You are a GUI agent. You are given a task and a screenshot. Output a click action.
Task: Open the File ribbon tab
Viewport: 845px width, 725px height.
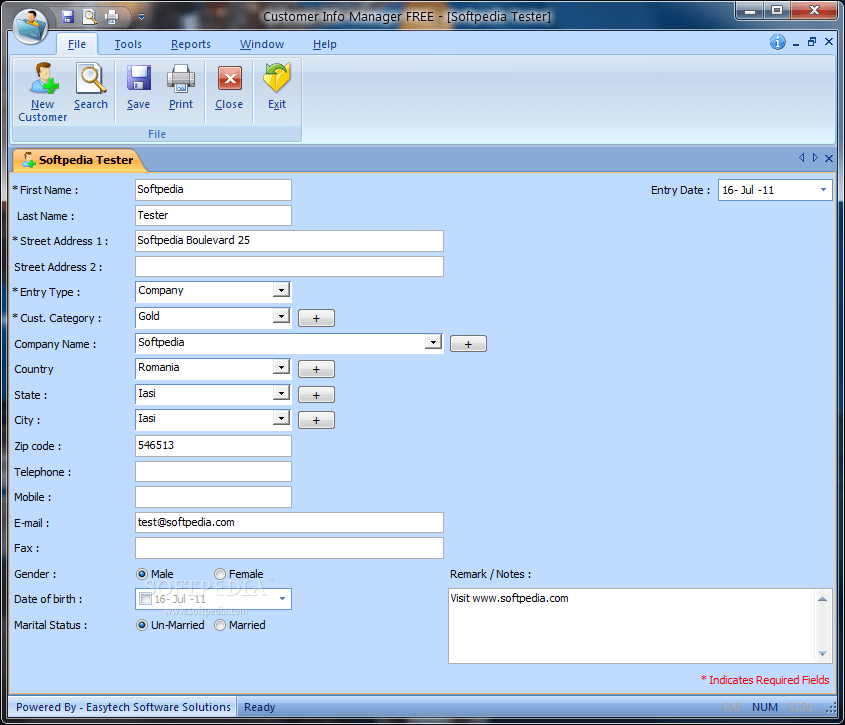click(77, 44)
